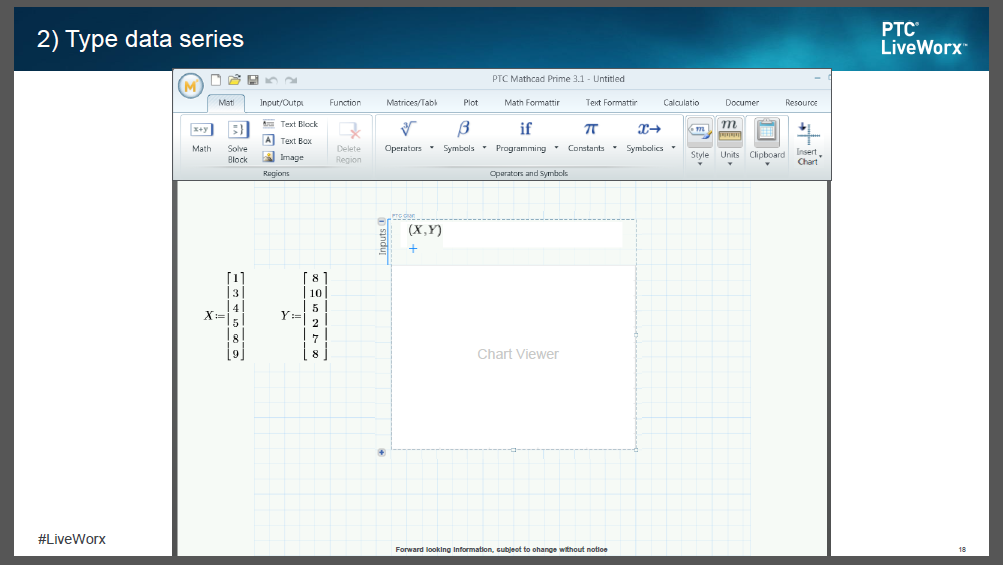Expand the Clipboard dropdown arrow

point(767,164)
